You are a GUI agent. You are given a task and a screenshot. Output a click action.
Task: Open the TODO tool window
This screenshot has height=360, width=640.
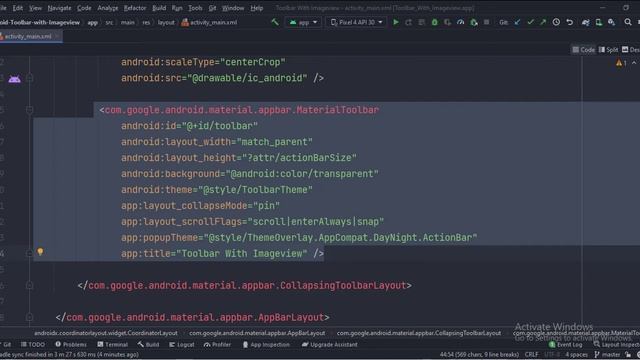(x=33, y=344)
